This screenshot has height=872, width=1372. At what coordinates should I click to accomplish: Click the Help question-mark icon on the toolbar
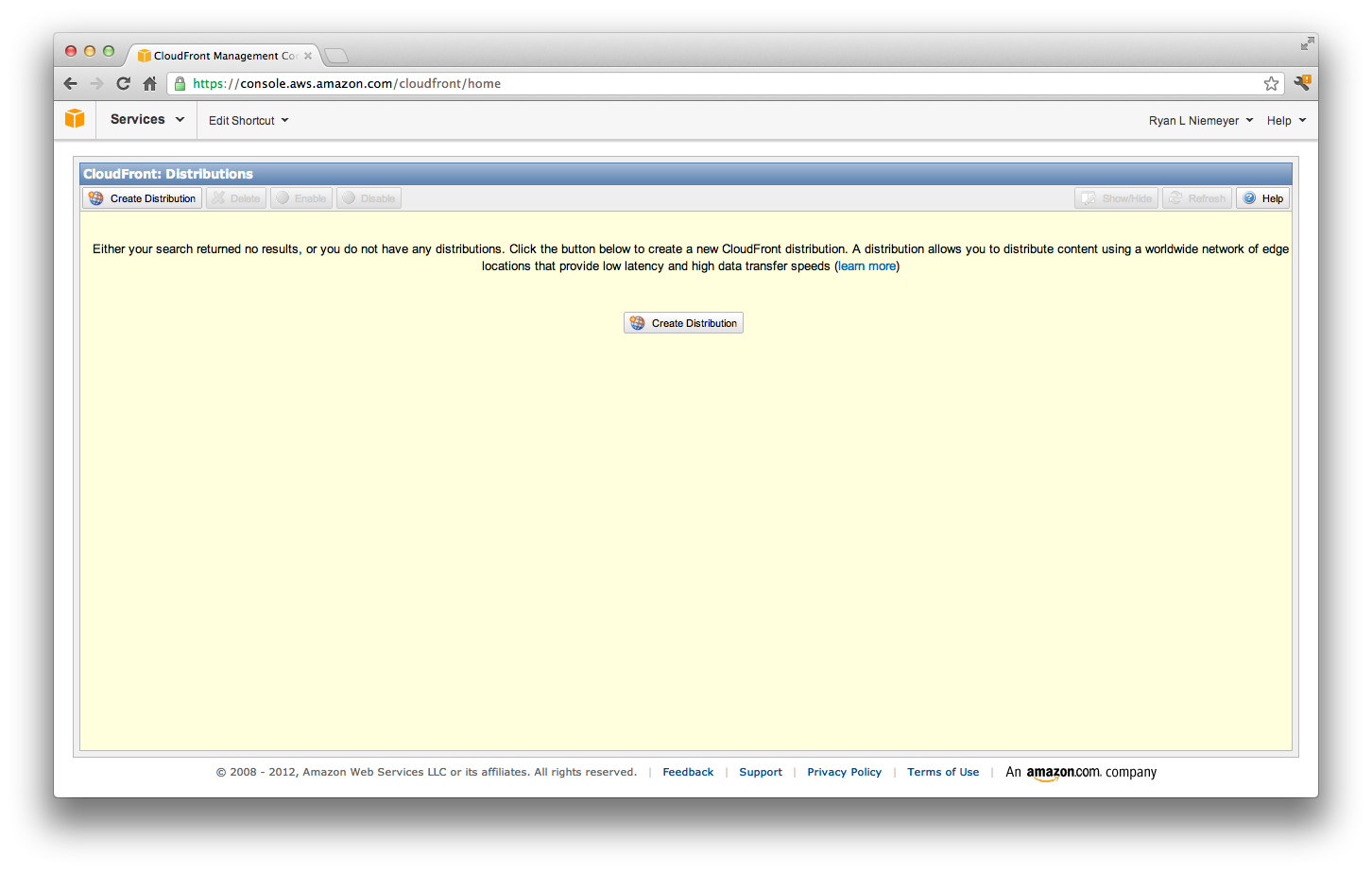(x=1249, y=197)
